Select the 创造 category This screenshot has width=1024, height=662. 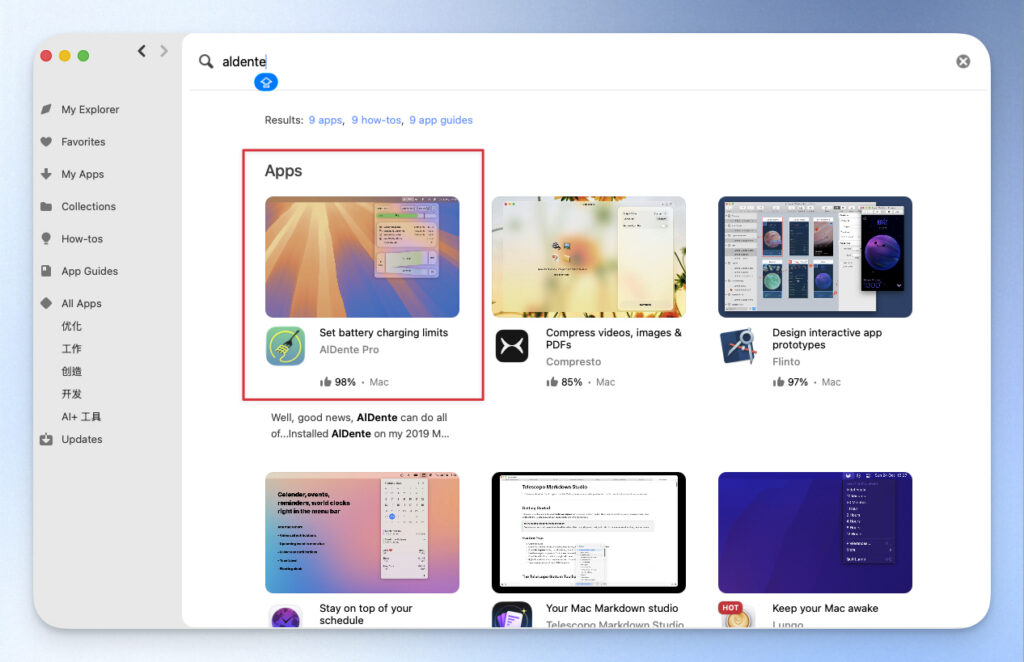[x=72, y=371]
